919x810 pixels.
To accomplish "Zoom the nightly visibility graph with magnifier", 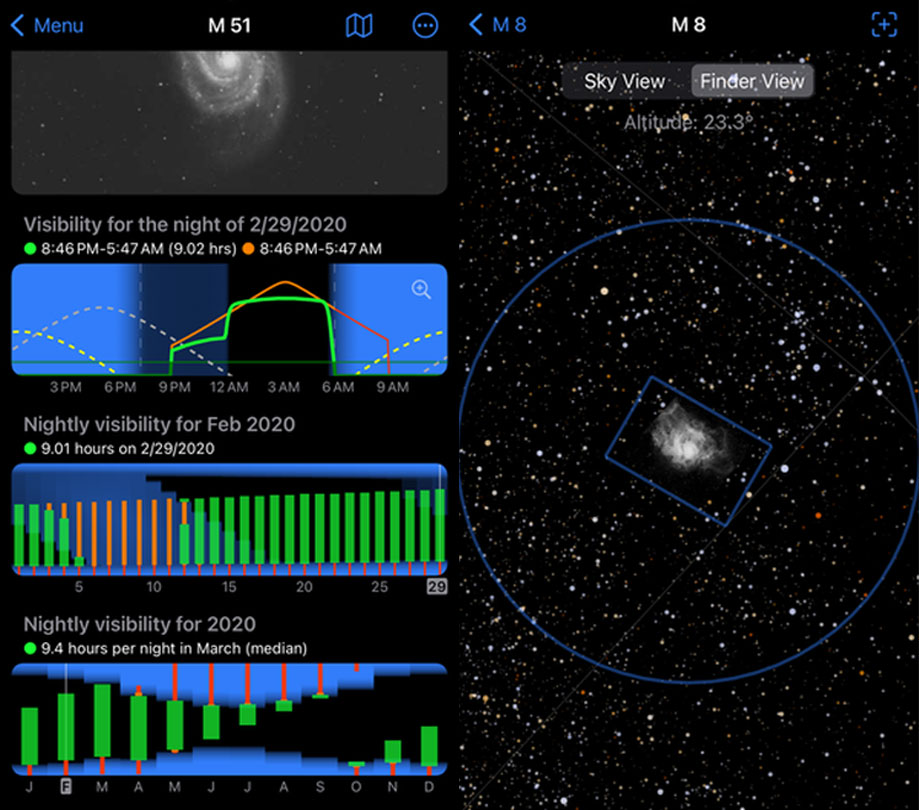I will pyautogui.click(x=421, y=290).
